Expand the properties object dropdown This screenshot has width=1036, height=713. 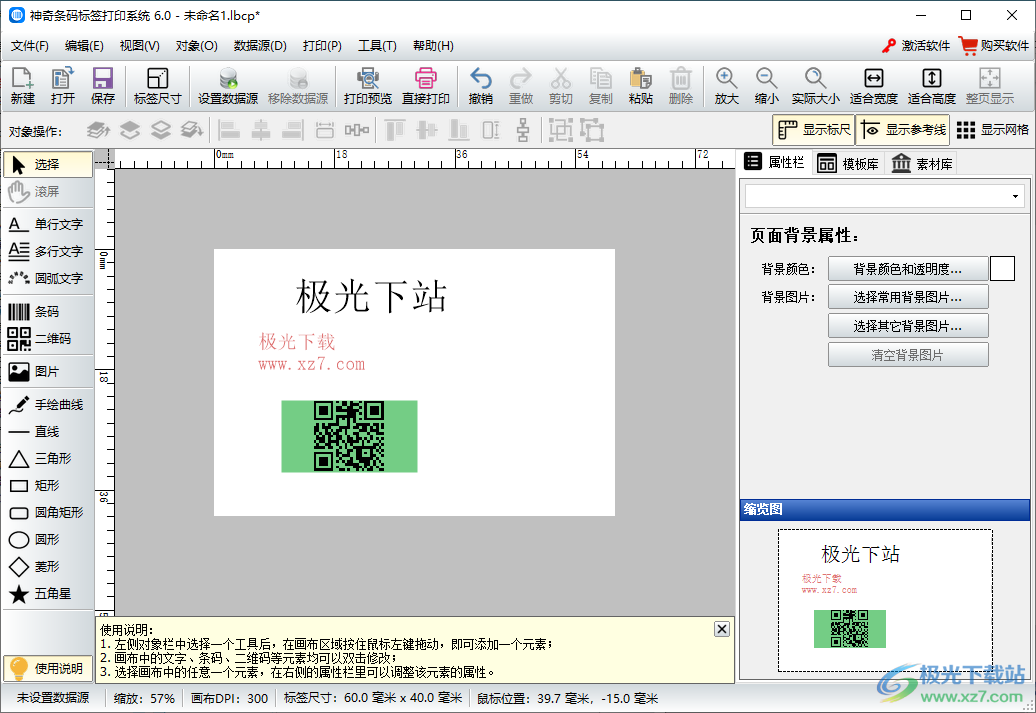1015,196
